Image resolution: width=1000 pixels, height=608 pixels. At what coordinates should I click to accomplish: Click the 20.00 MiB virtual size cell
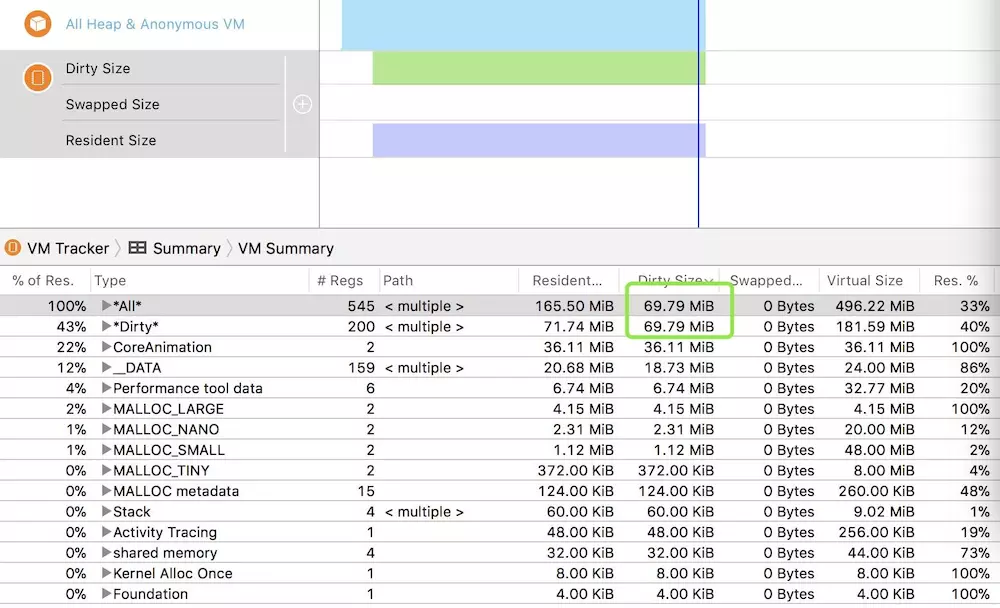[x=879, y=429]
